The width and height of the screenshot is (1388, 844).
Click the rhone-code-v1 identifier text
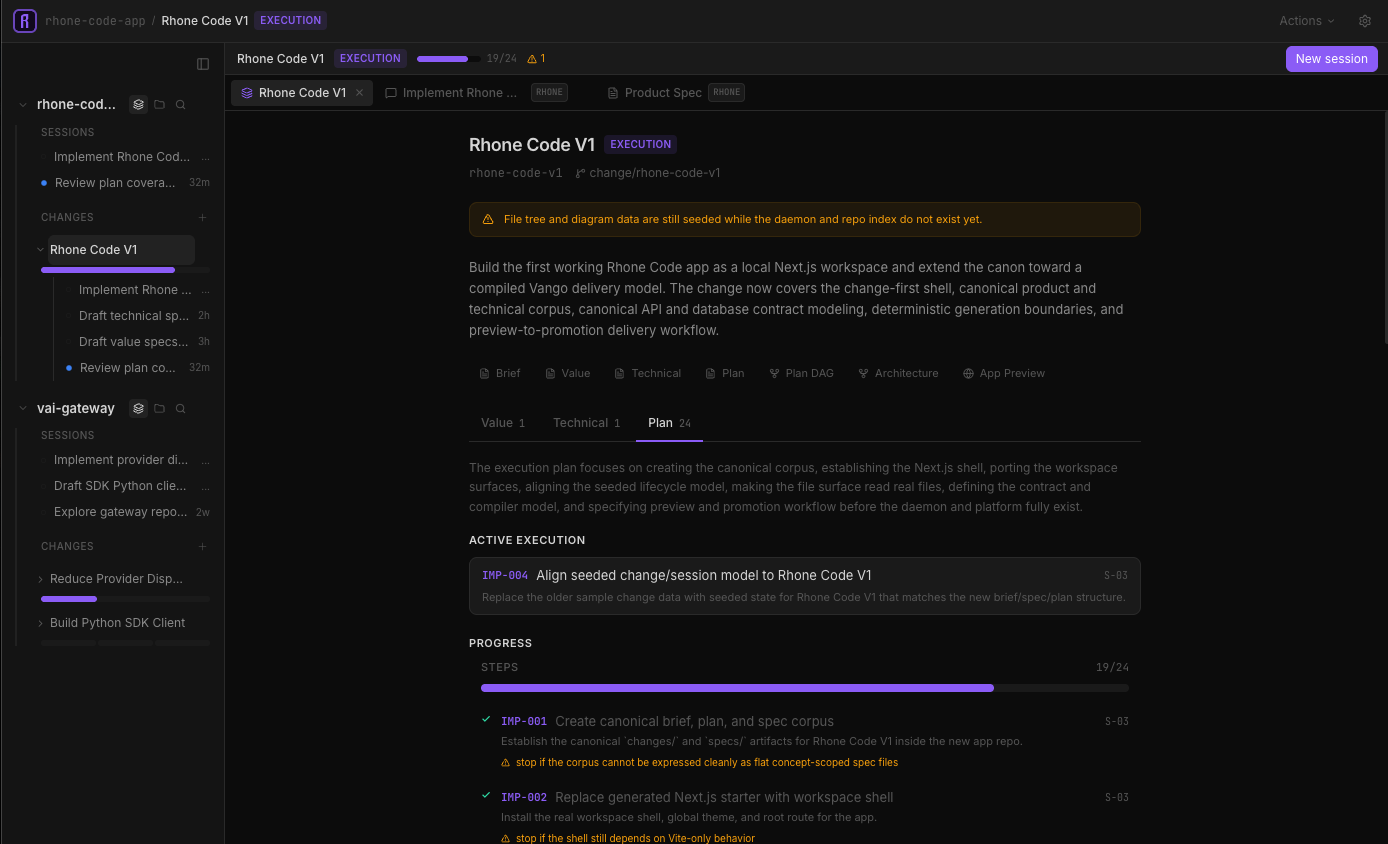[516, 173]
